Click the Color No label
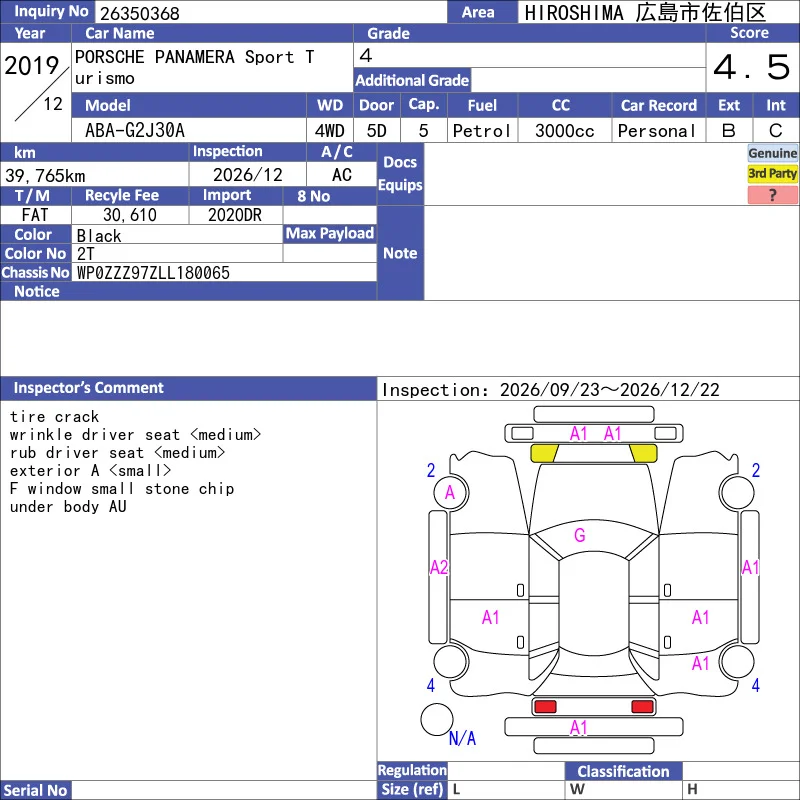 (x=35, y=254)
